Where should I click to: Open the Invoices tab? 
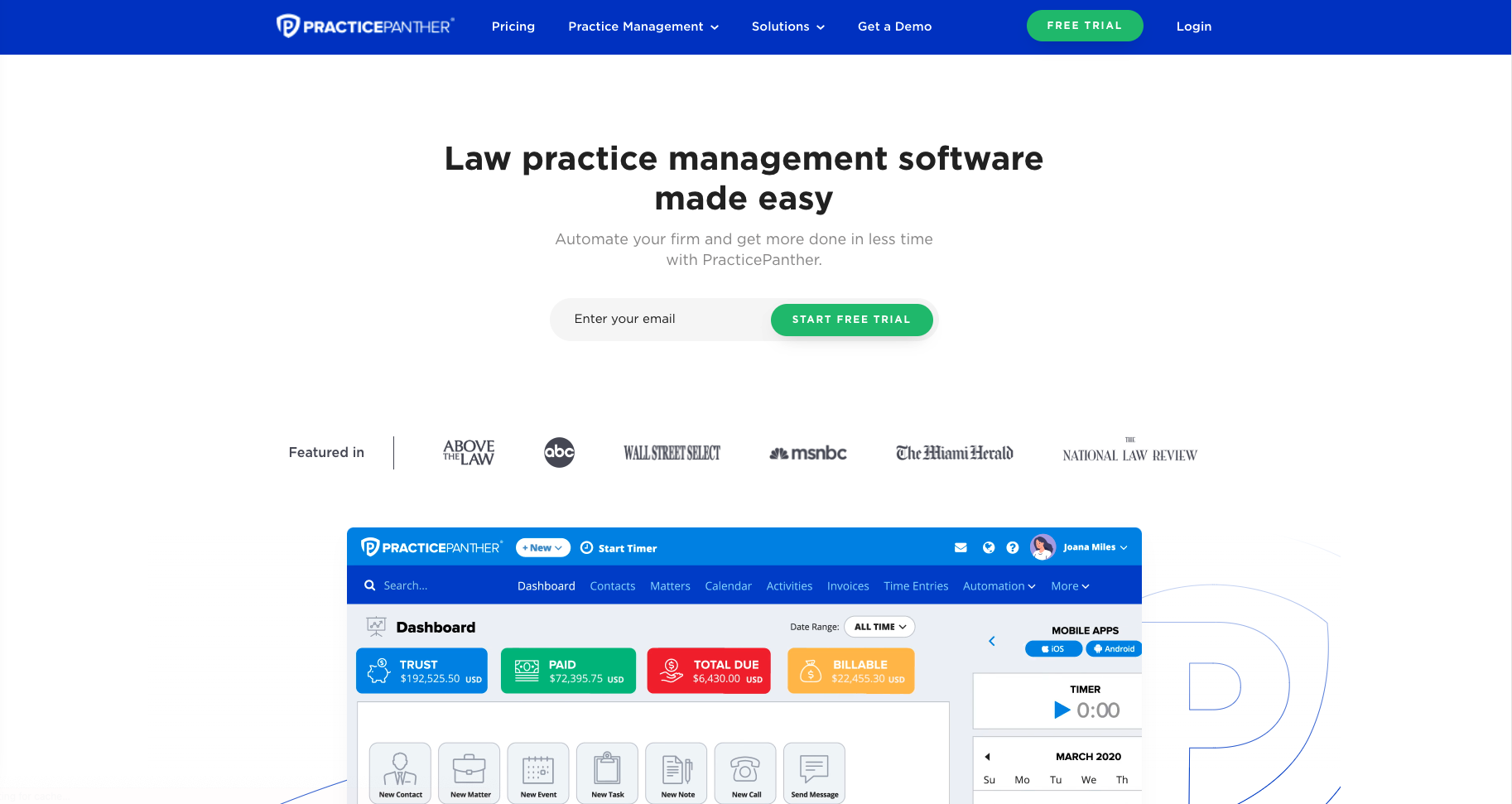click(848, 586)
